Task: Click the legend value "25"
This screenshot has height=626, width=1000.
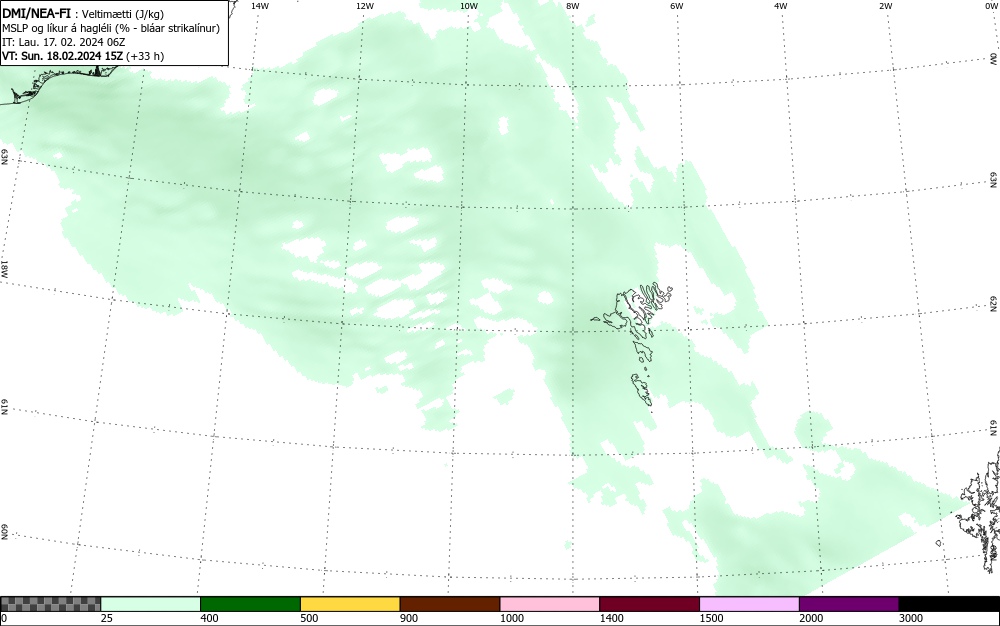Action: click(107, 618)
